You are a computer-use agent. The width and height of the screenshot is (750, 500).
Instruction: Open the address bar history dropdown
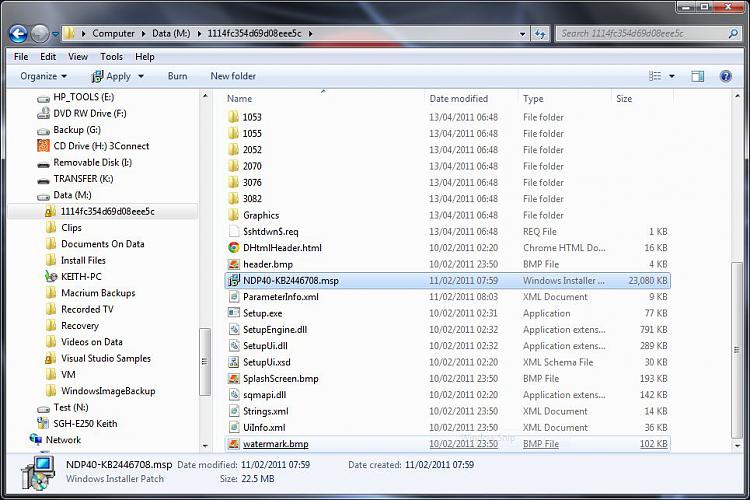click(522, 34)
